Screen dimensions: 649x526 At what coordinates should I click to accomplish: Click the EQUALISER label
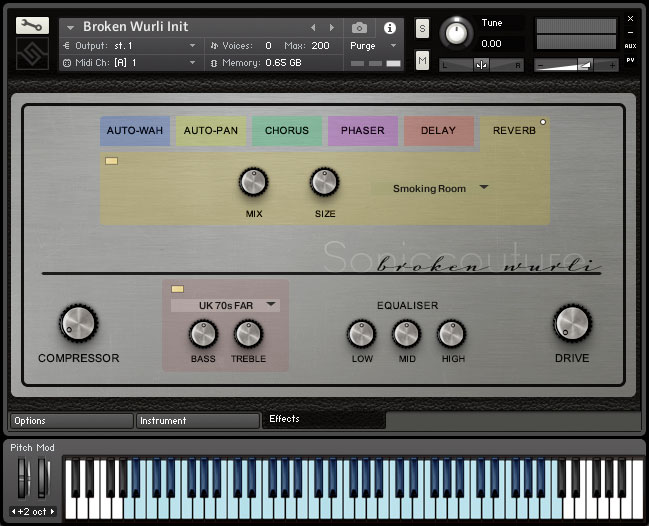coord(407,305)
